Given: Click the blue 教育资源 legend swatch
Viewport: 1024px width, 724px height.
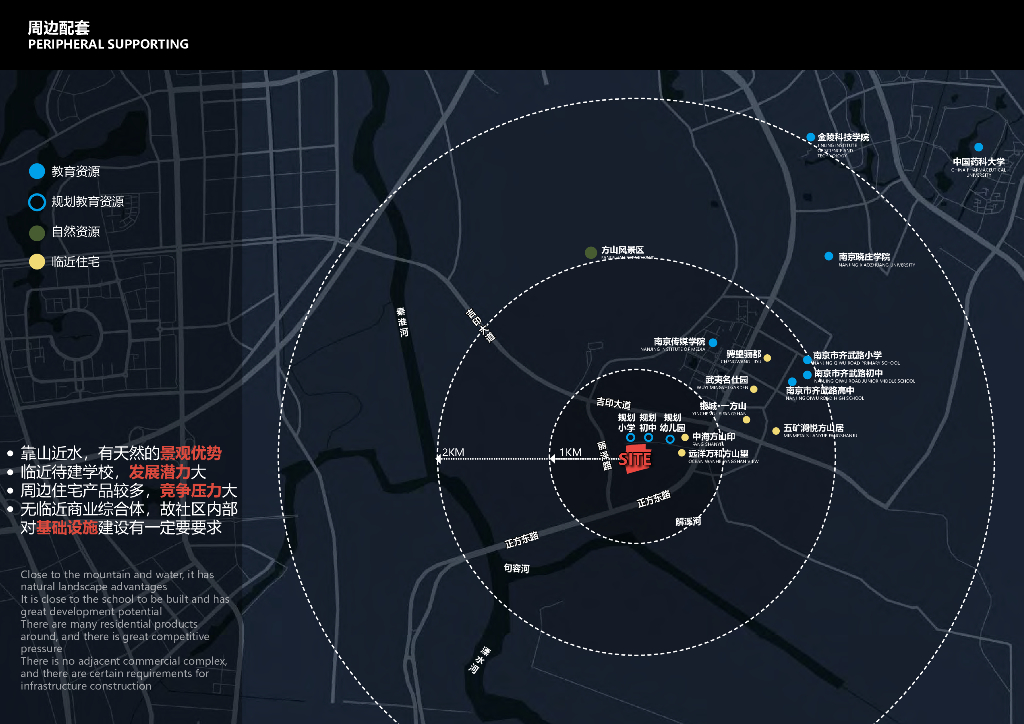Looking at the screenshot, I should point(37,171).
